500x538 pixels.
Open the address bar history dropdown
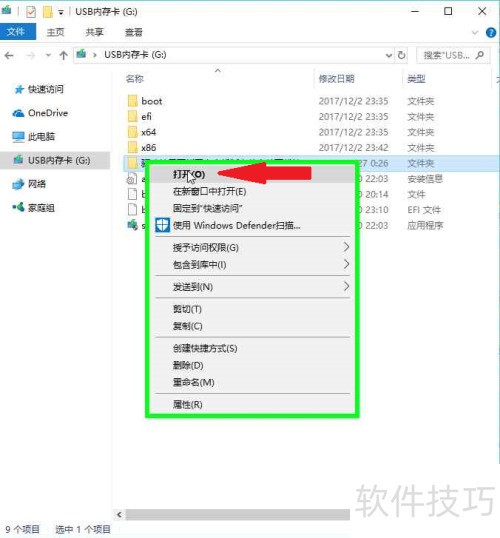point(388,55)
